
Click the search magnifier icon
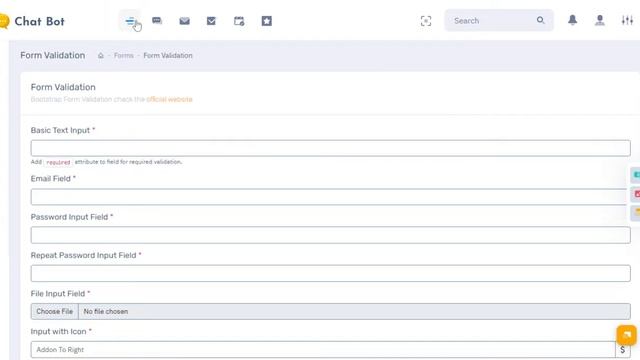[x=540, y=20]
